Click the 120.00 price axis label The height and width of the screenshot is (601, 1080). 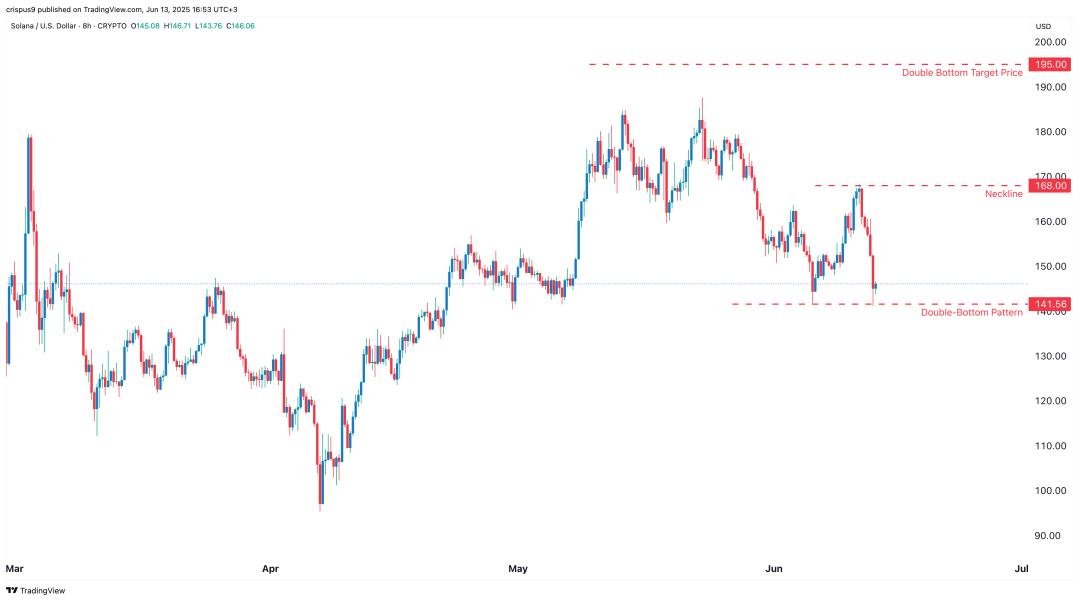tap(1050, 401)
